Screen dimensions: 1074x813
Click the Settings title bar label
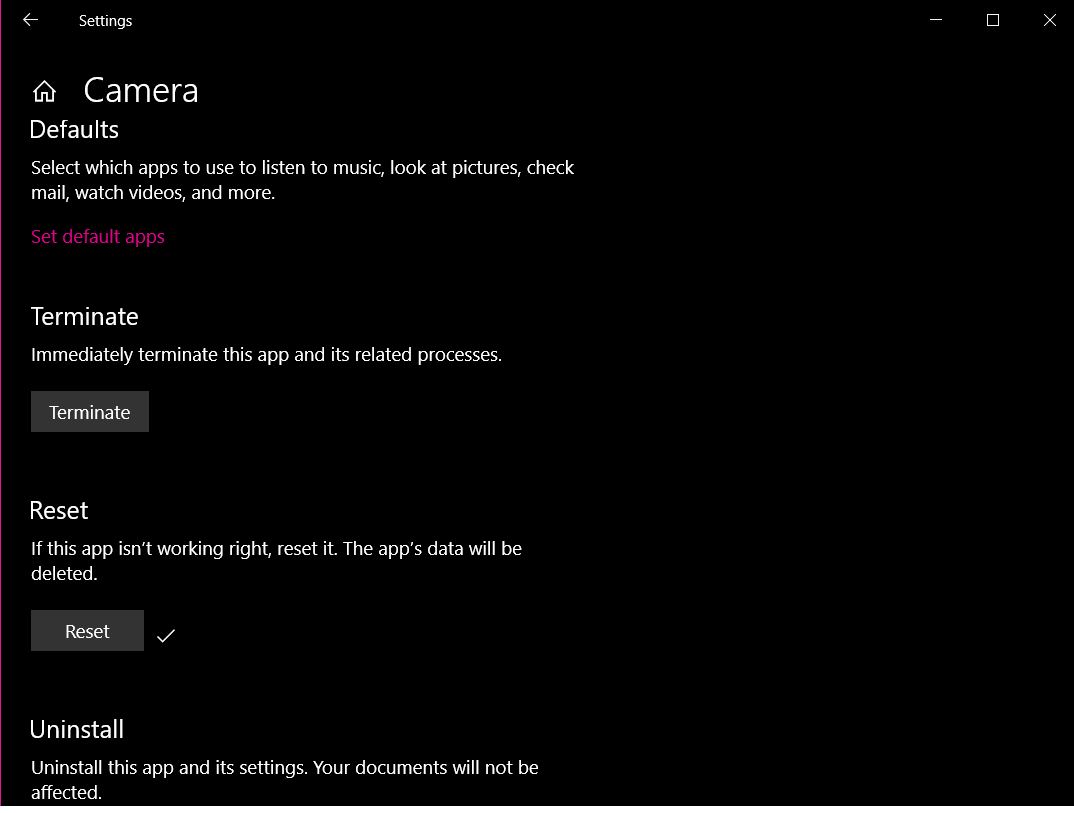pos(105,20)
